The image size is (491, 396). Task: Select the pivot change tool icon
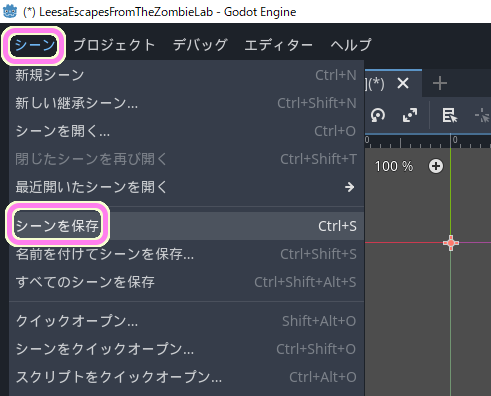coord(483,115)
